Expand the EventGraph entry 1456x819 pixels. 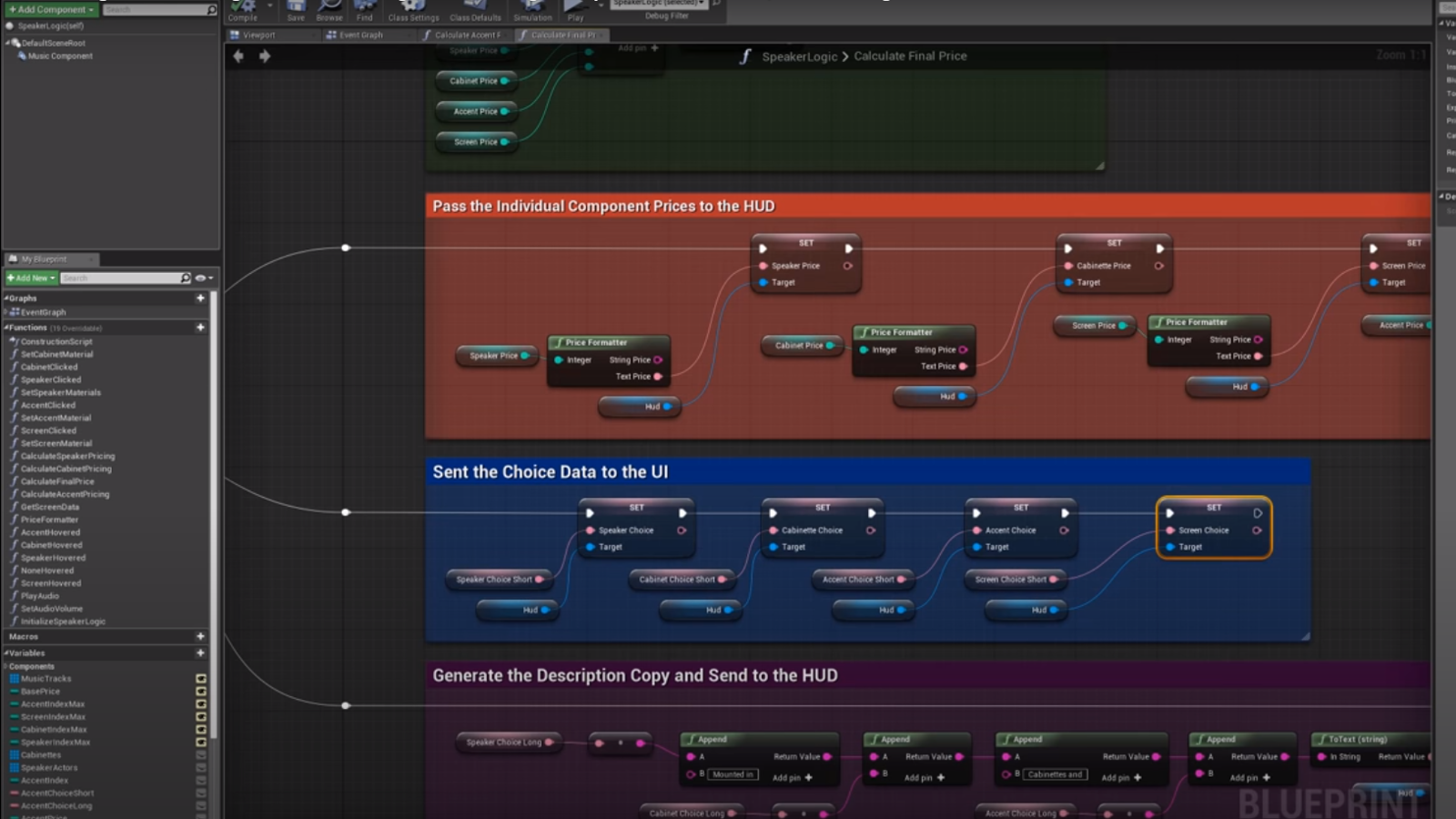point(5,312)
